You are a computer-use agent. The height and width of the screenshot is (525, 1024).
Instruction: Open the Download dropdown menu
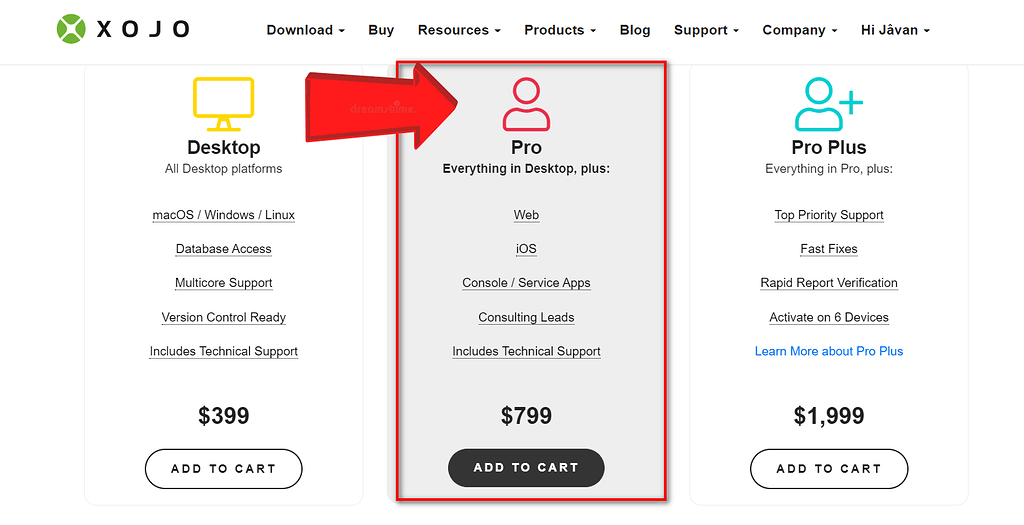point(305,30)
